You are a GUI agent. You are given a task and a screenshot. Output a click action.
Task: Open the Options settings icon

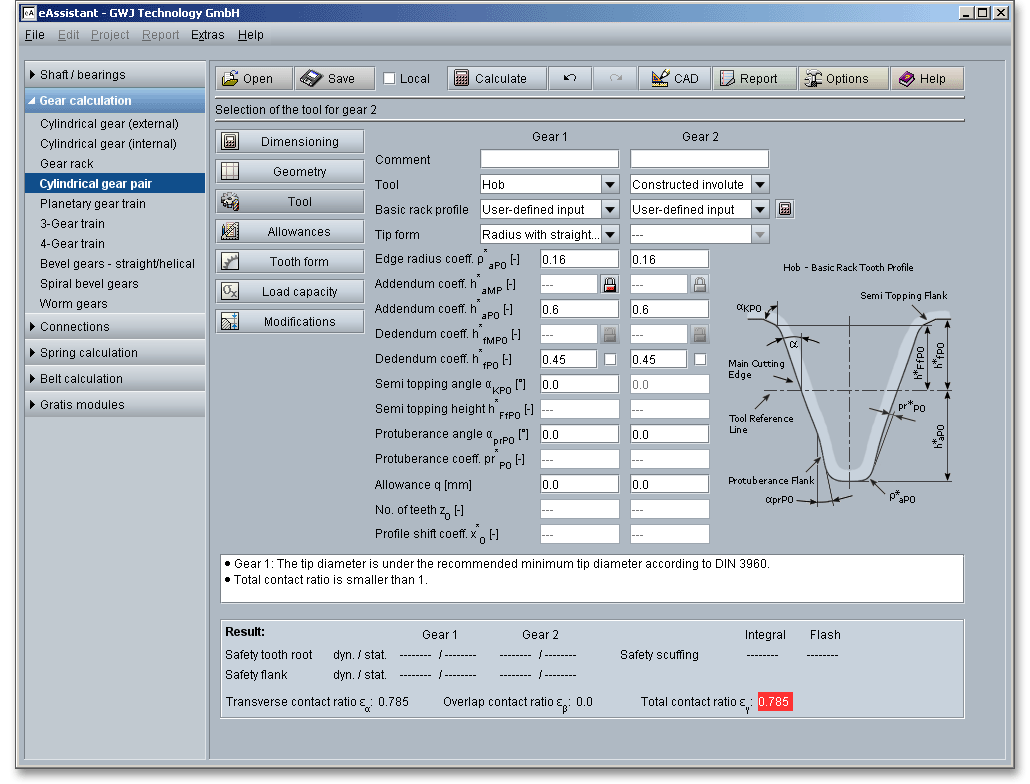point(812,79)
